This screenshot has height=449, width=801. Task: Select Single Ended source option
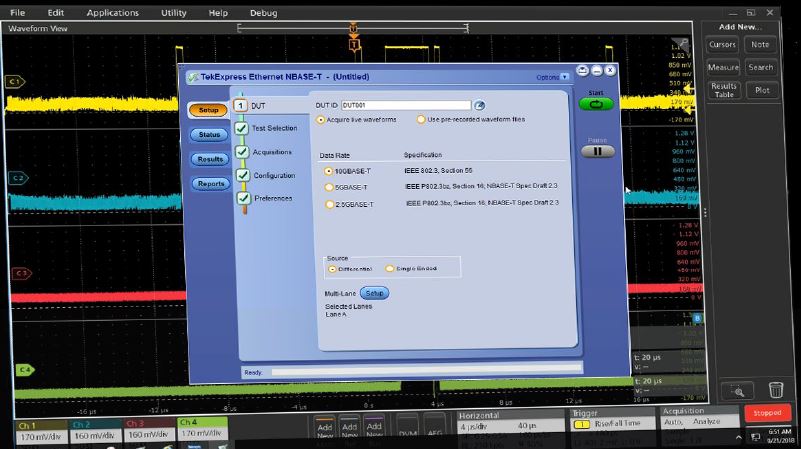[390, 268]
